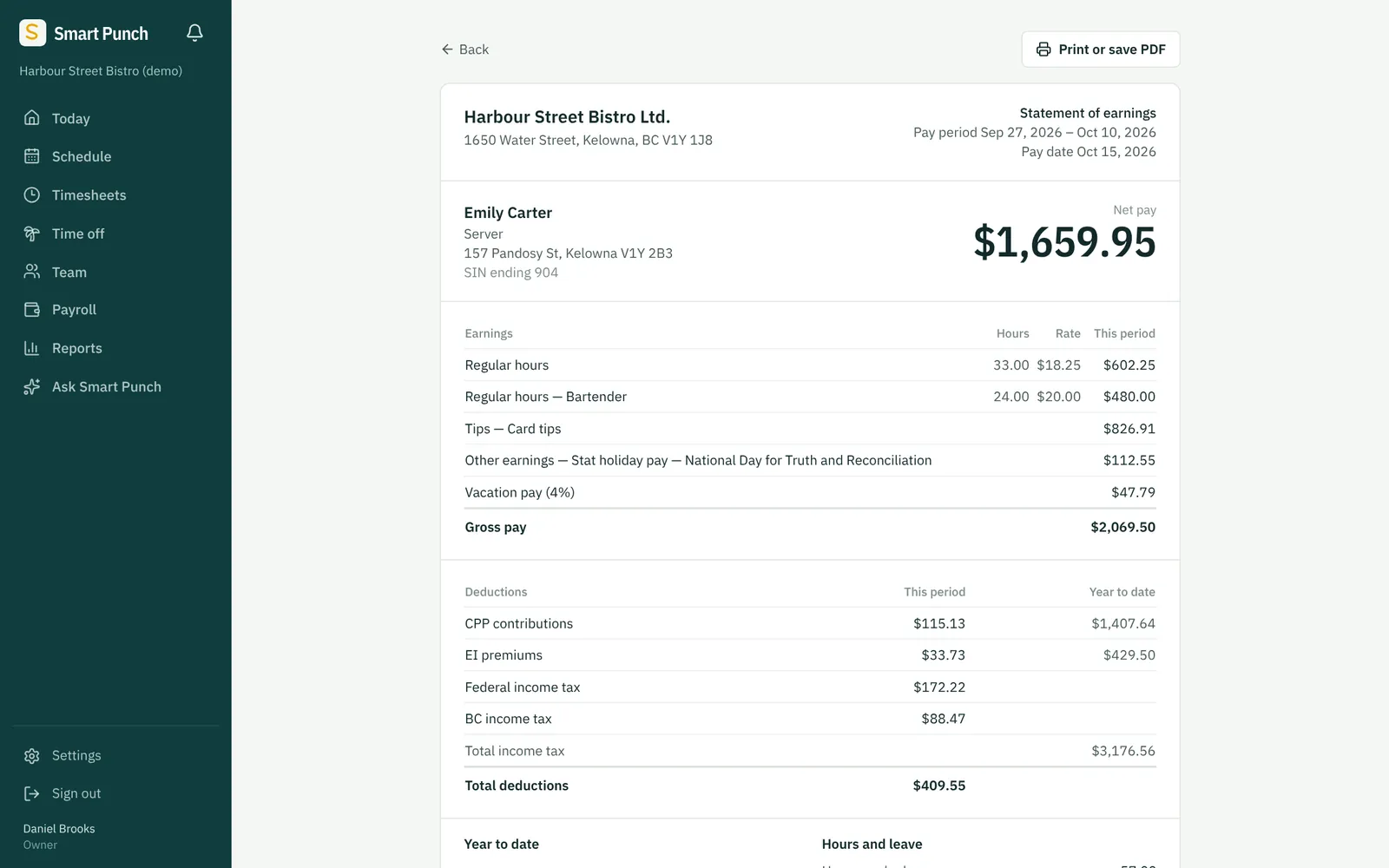Select the Payroll menu item
This screenshot has height=868, width=1389.
[x=116, y=310]
